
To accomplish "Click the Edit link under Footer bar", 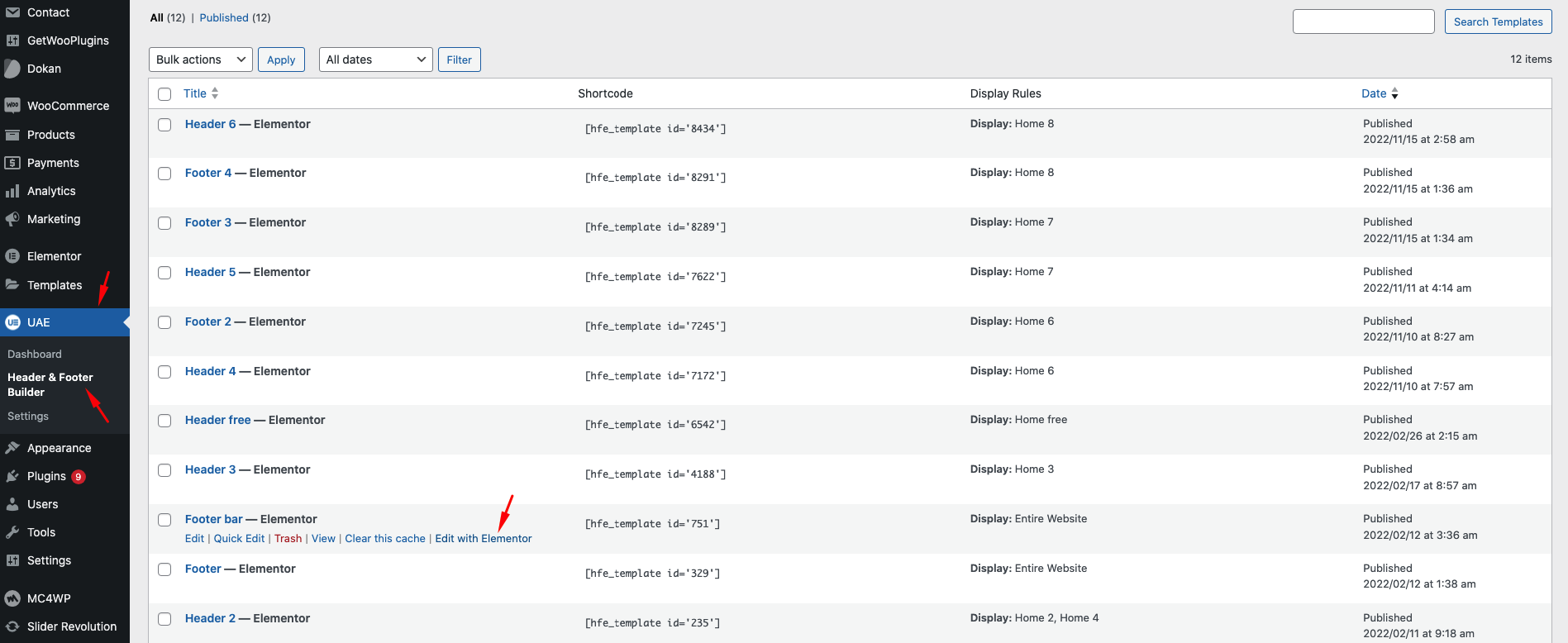I will click(x=194, y=538).
